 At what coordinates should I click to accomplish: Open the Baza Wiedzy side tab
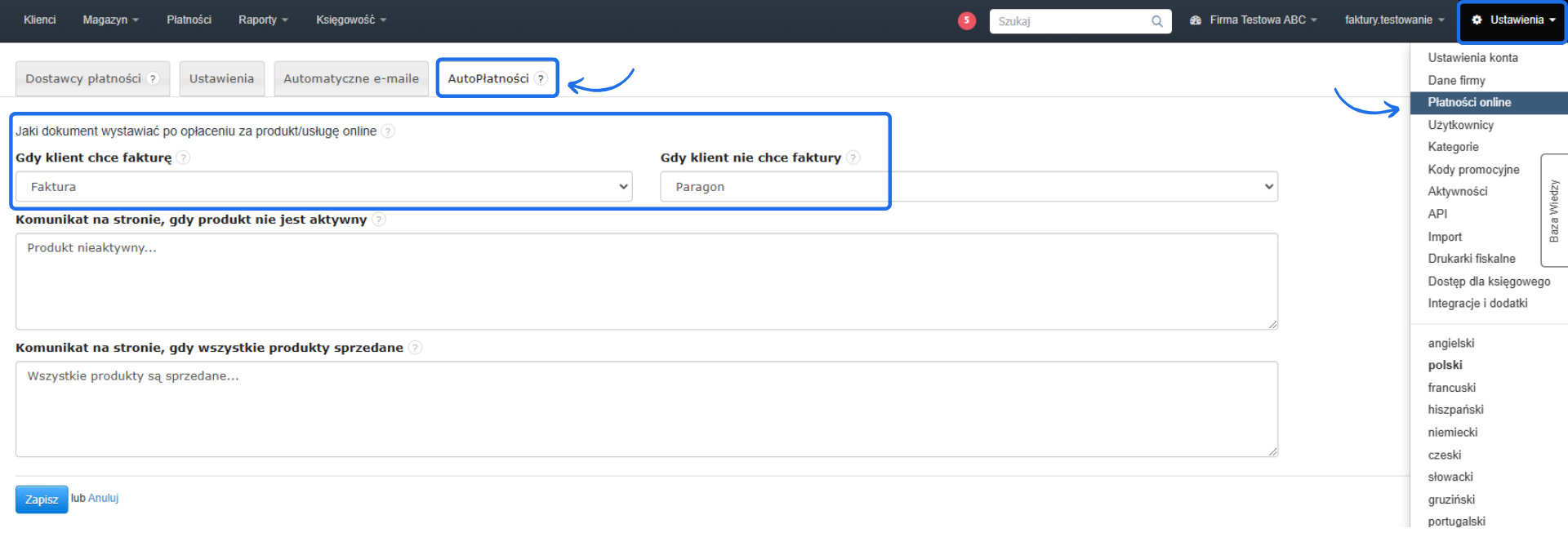pos(1553,211)
